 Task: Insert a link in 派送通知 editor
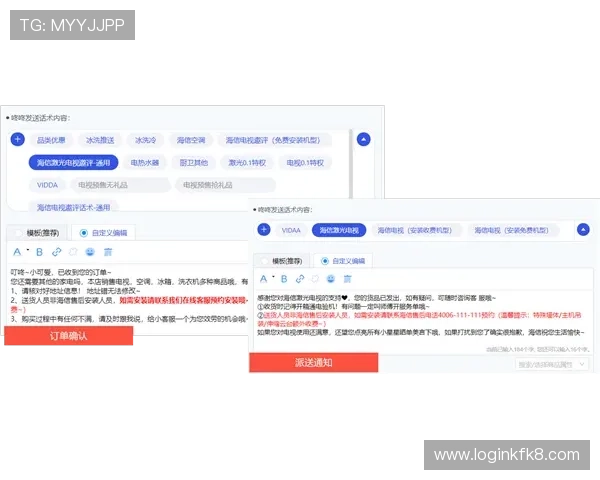tap(300, 279)
